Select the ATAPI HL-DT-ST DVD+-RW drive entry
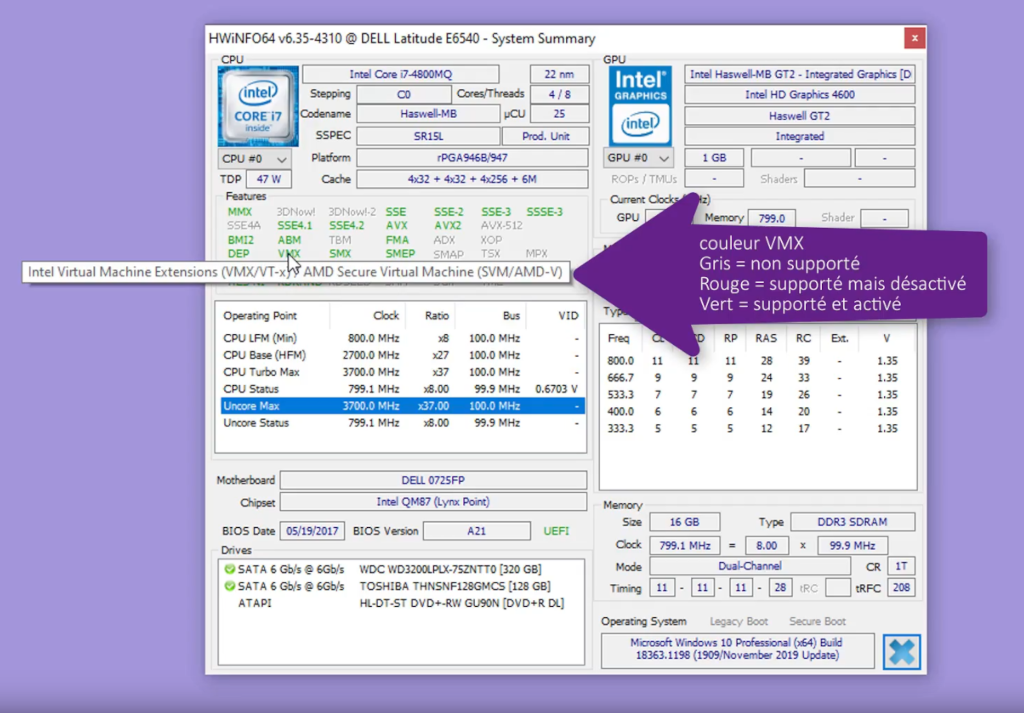Screen dimensions: 1024x713 (401, 603)
